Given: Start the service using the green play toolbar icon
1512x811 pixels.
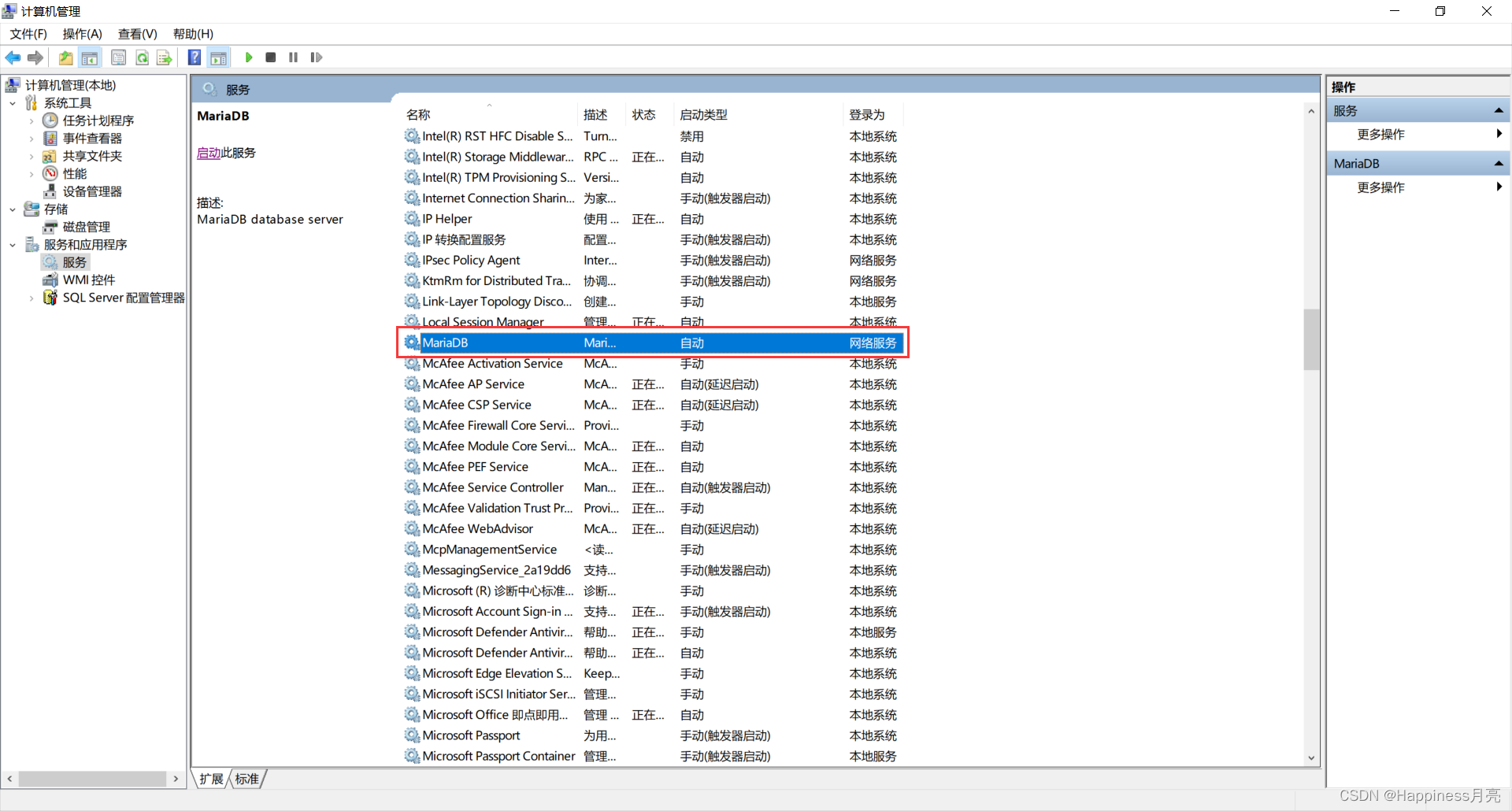Looking at the screenshot, I should [x=249, y=57].
